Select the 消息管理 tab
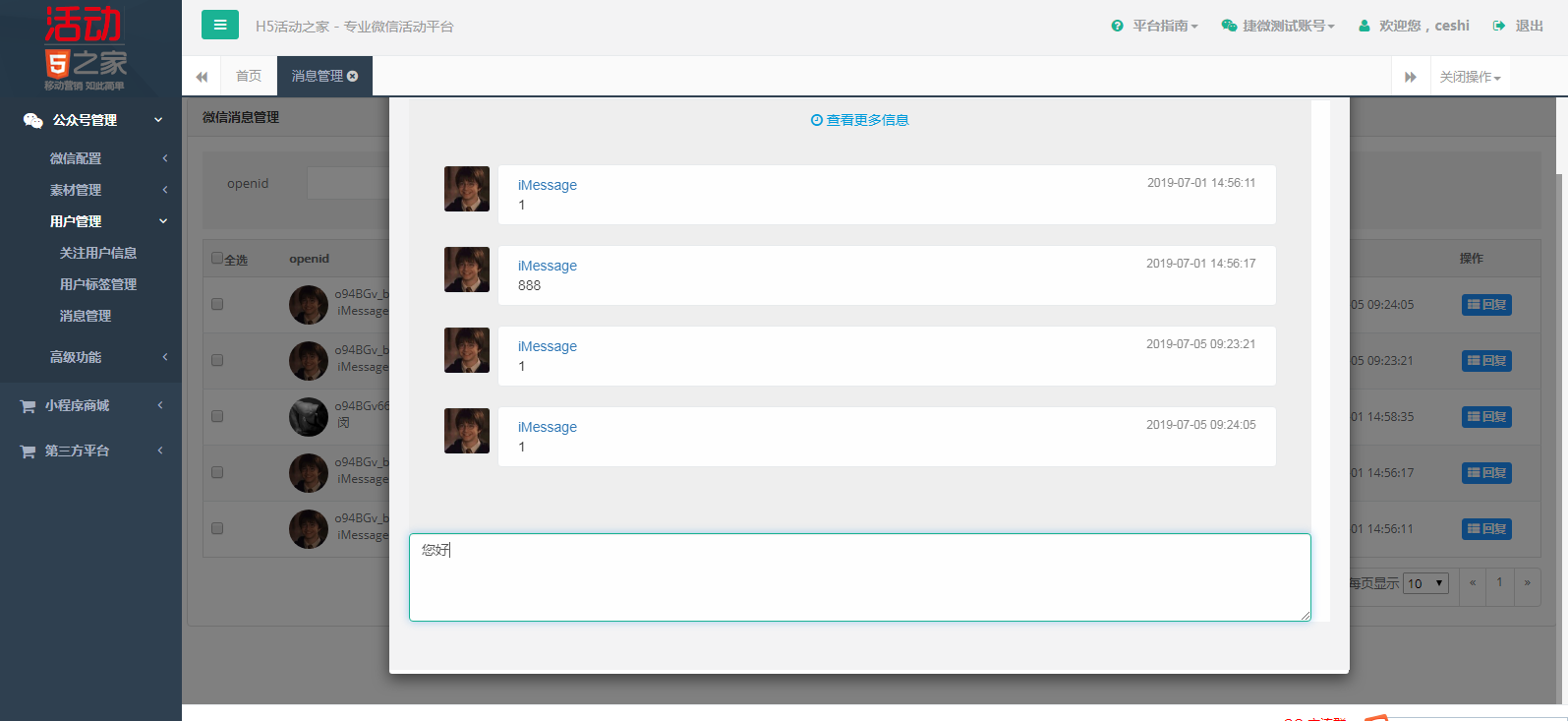The height and width of the screenshot is (721, 1568). (323, 76)
